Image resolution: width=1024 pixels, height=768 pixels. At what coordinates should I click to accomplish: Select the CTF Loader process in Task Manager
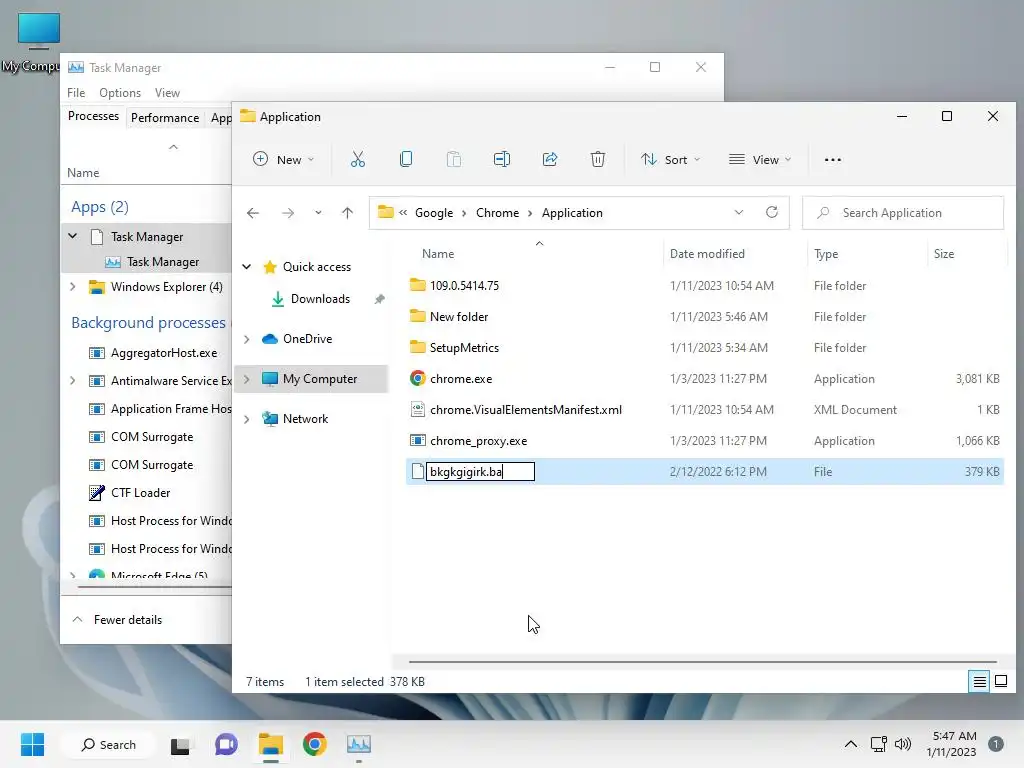pyautogui.click(x=140, y=493)
